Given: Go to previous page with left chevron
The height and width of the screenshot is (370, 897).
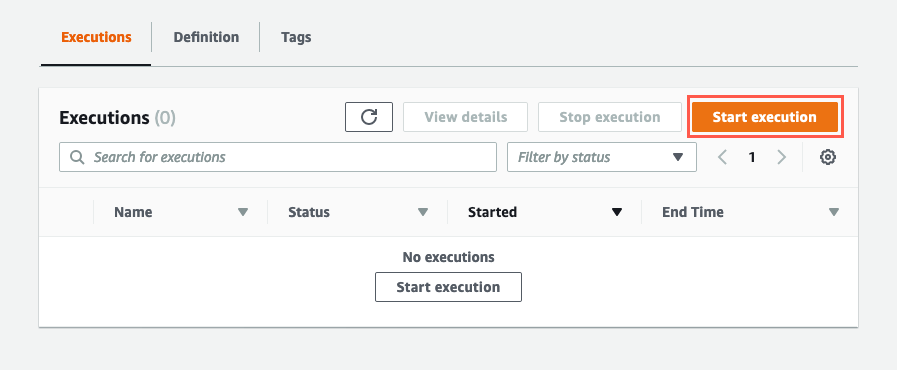Looking at the screenshot, I should (x=723, y=157).
